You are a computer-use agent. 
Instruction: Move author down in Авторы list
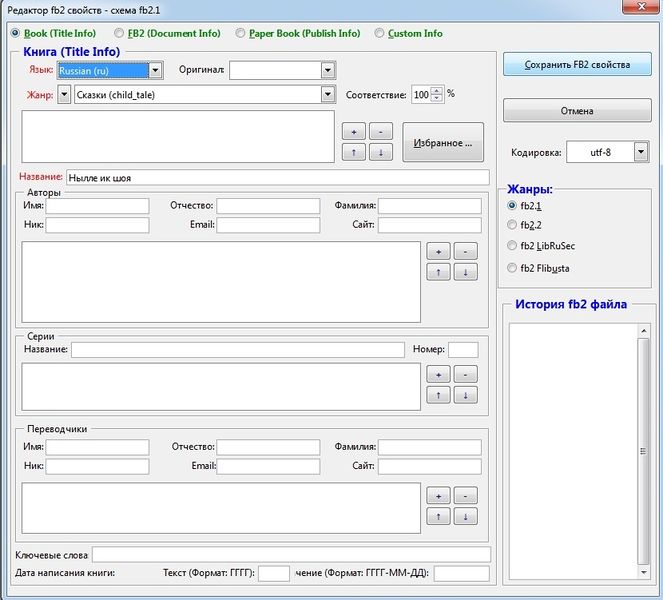(466, 272)
